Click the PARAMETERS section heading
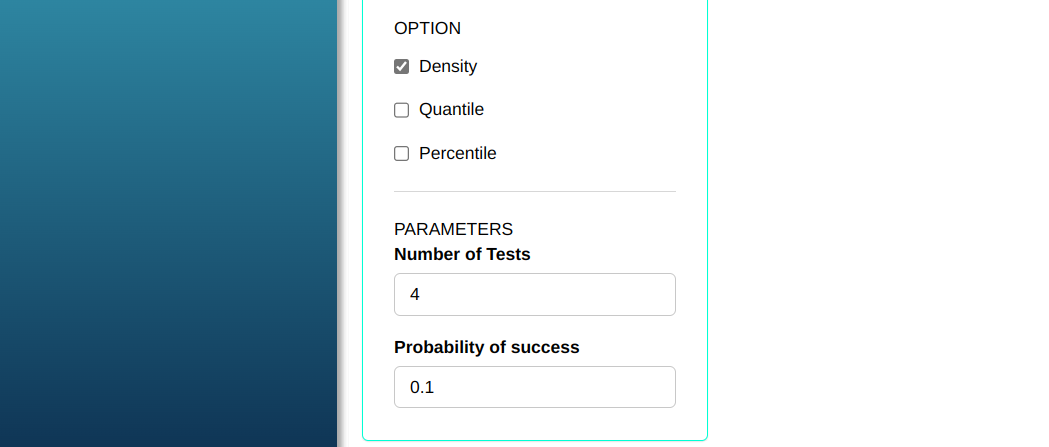This screenshot has height=447, width=1049. pyautogui.click(x=453, y=230)
